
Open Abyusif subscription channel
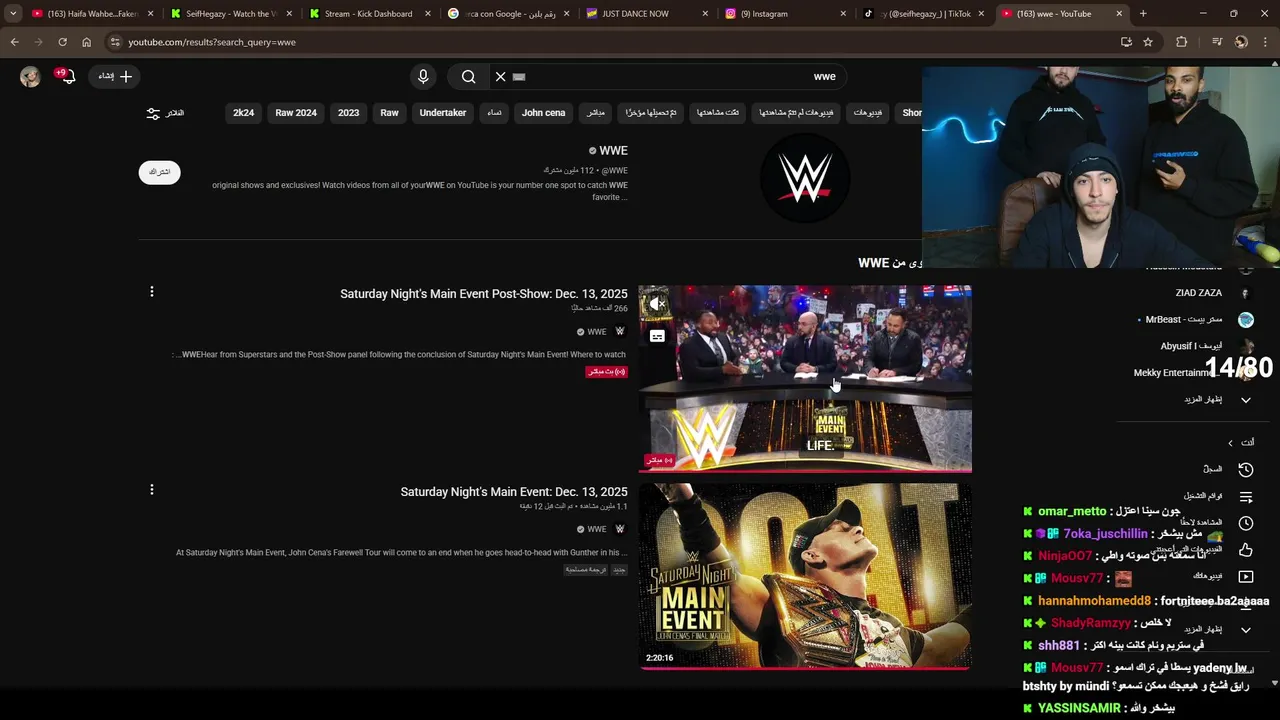[1192, 346]
